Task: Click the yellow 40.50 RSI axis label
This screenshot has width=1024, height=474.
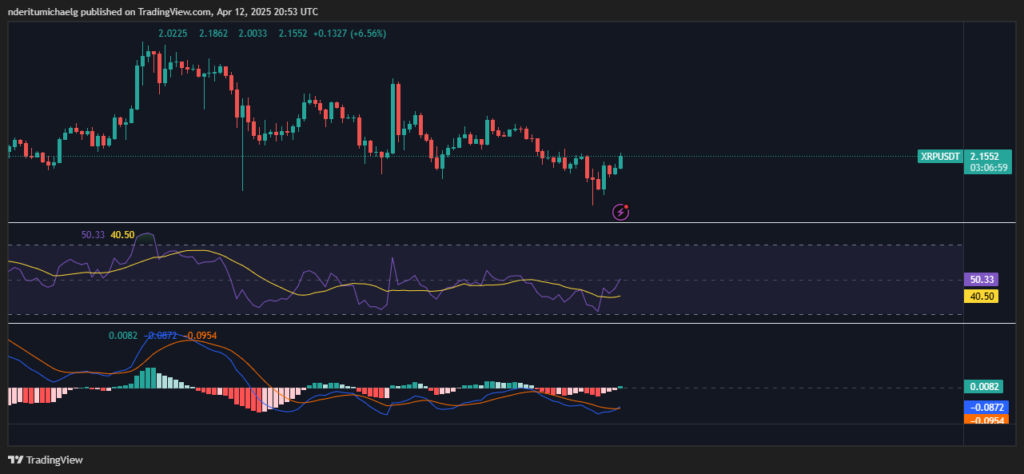Action: point(980,296)
